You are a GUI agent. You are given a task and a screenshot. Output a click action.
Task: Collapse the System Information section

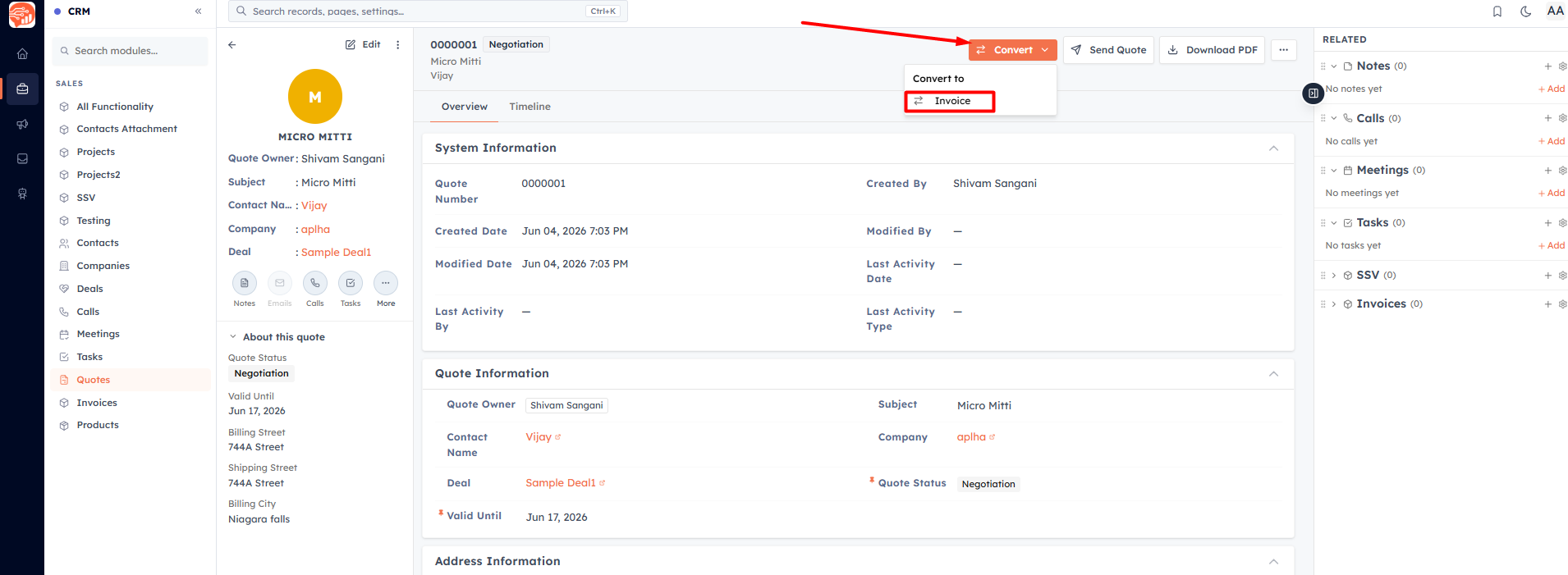[1273, 148]
